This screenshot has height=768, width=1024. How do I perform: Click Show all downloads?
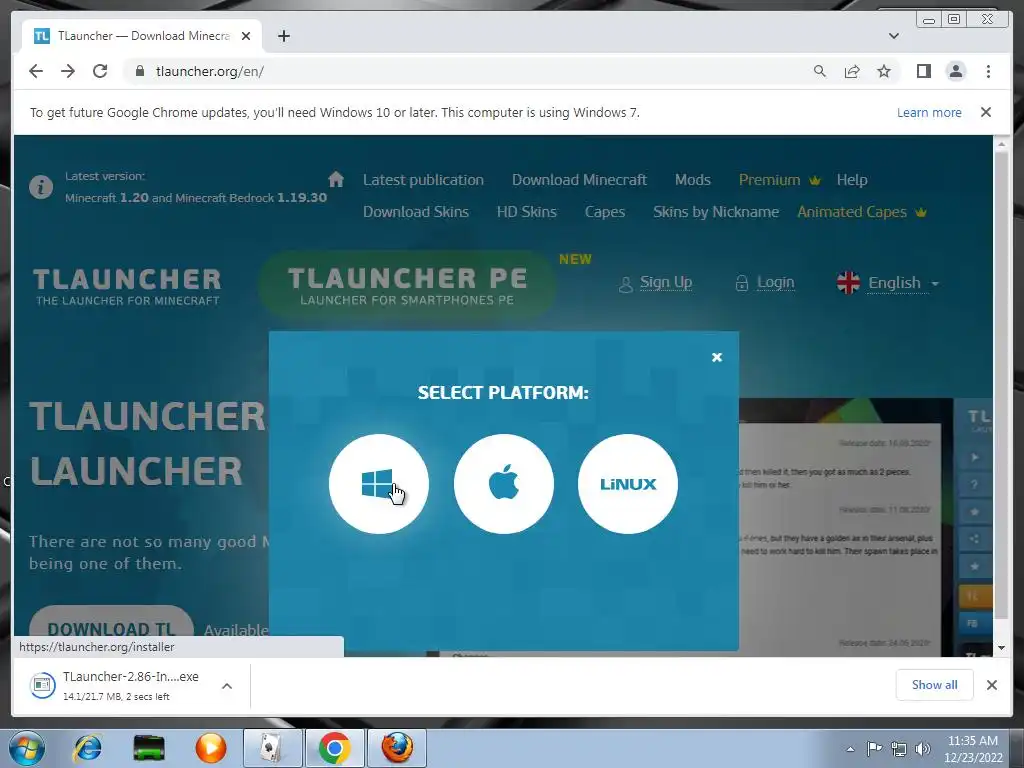coord(935,684)
